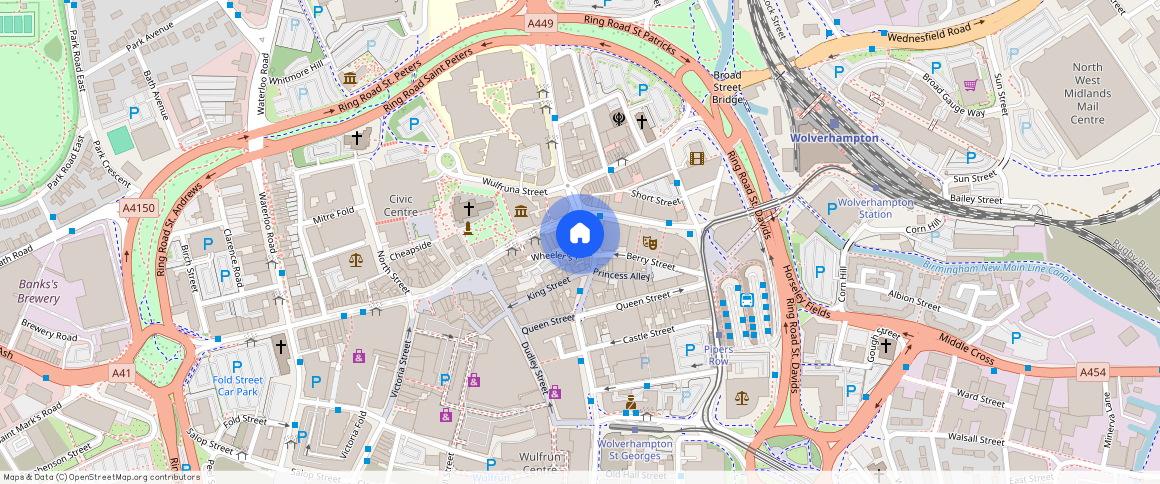The width and height of the screenshot is (1160, 484).
Task: Click the shopping cart icon near Broad Gauge Way
Action: [969, 85]
